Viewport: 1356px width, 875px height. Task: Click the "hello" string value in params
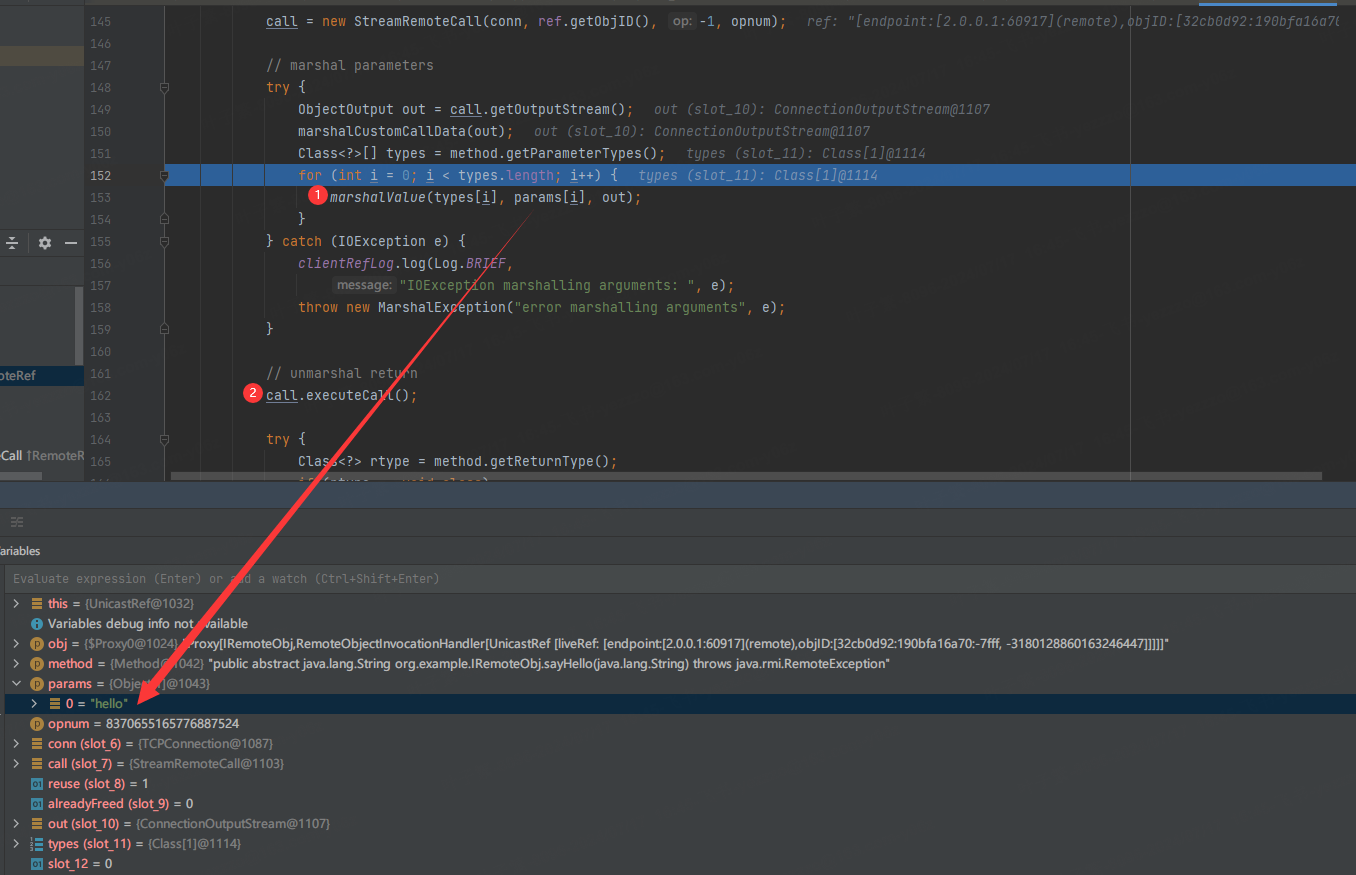click(x=109, y=704)
